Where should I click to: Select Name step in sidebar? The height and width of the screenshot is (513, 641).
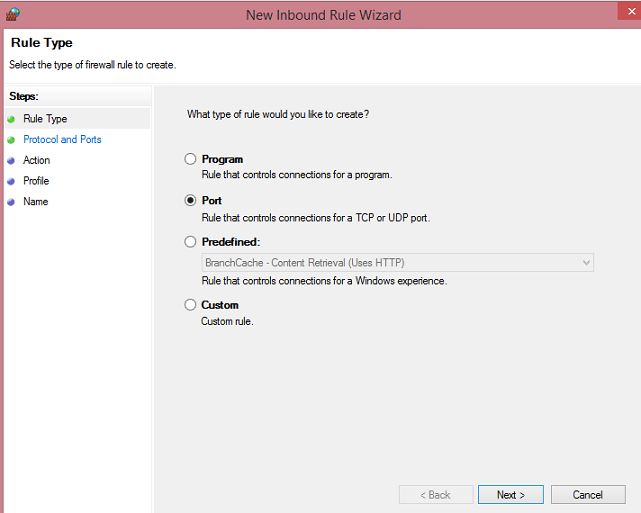(x=36, y=202)
